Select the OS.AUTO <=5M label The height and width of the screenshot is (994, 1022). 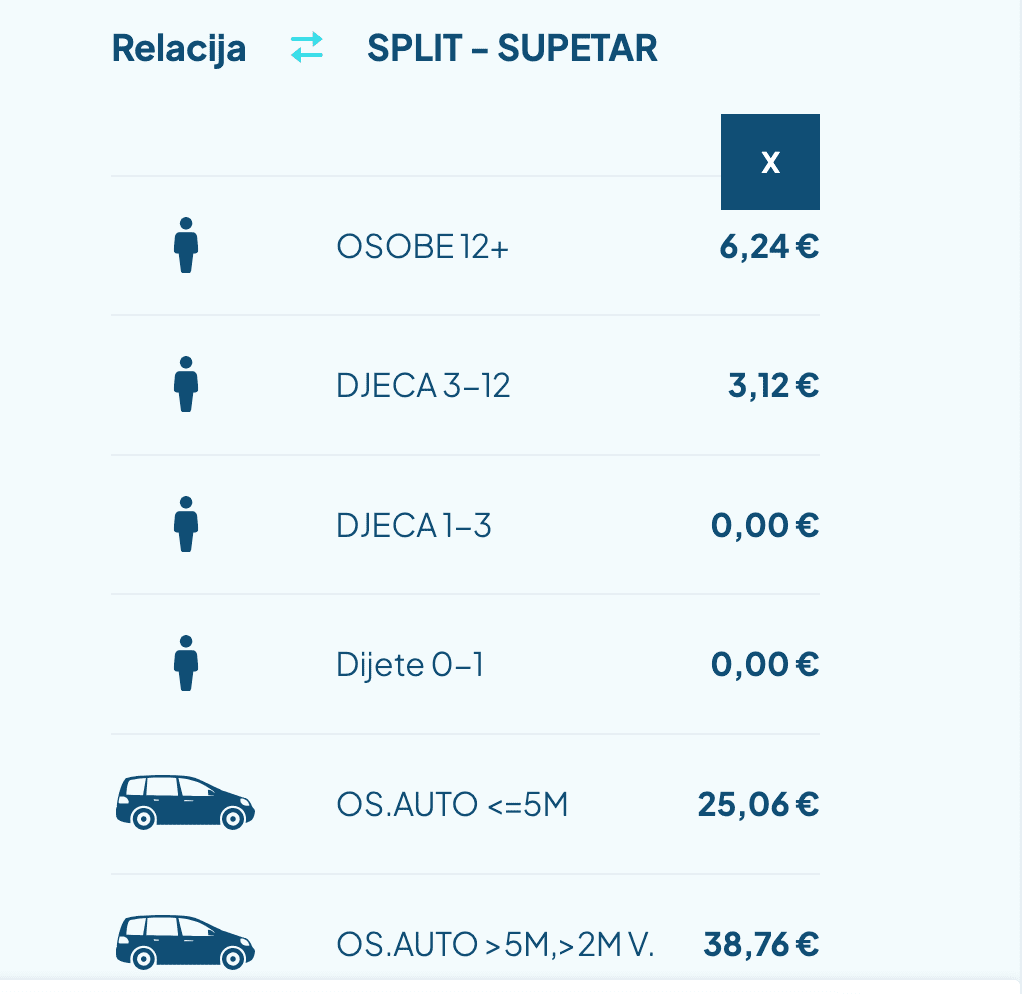452,805
